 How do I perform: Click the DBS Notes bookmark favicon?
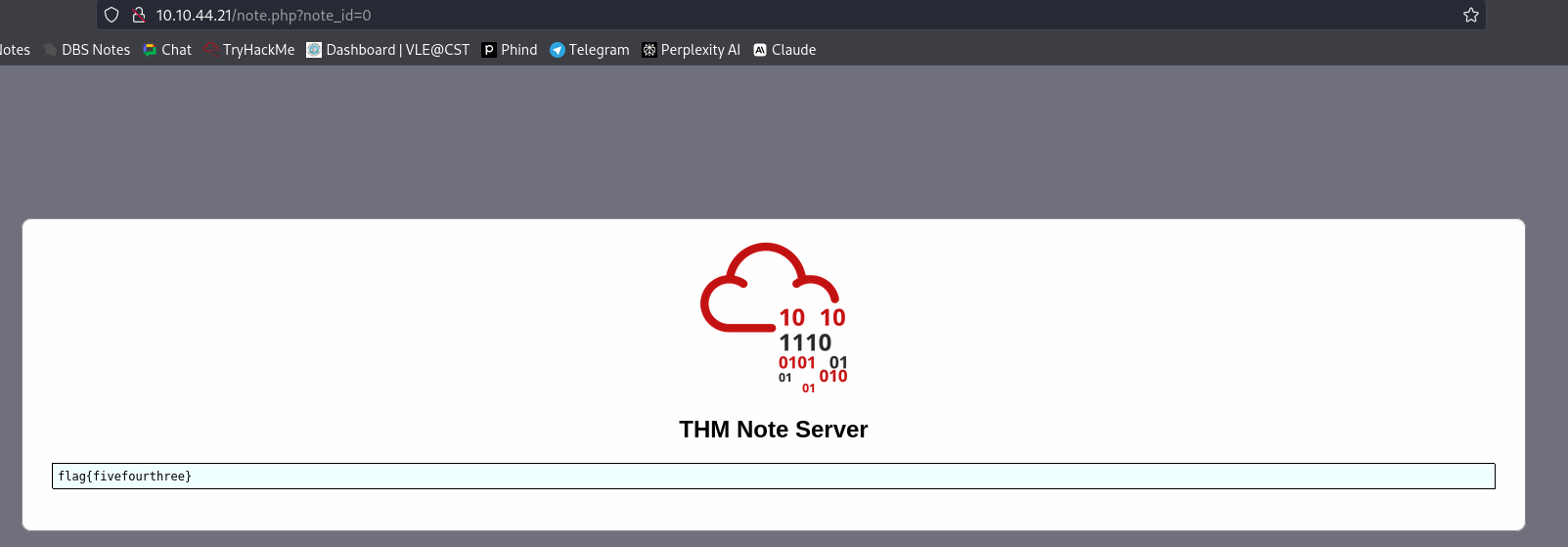click(x=50, y=50)
